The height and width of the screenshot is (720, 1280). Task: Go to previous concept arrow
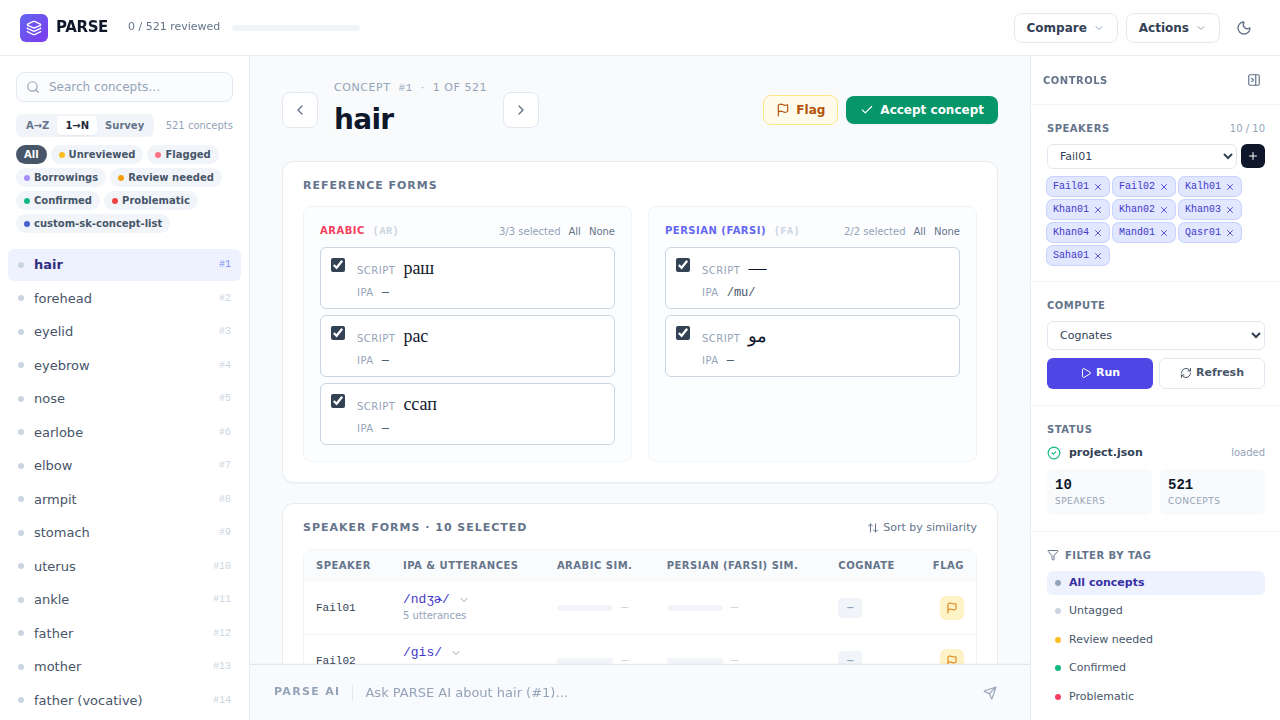(x=300, y=110)
